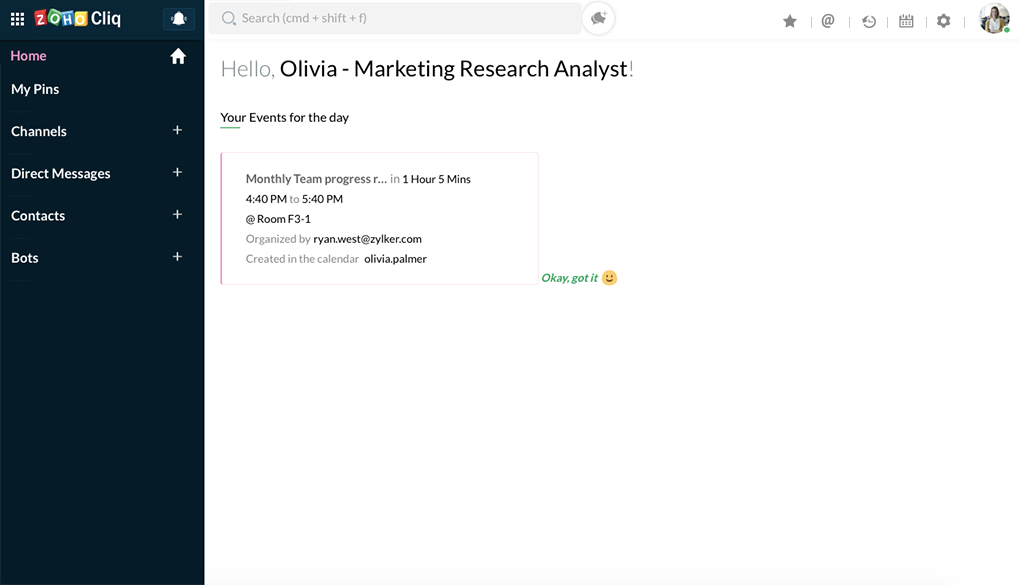1020x585 pixels.
Task: Add a new channel with plus button
Action: coord(177,130)
